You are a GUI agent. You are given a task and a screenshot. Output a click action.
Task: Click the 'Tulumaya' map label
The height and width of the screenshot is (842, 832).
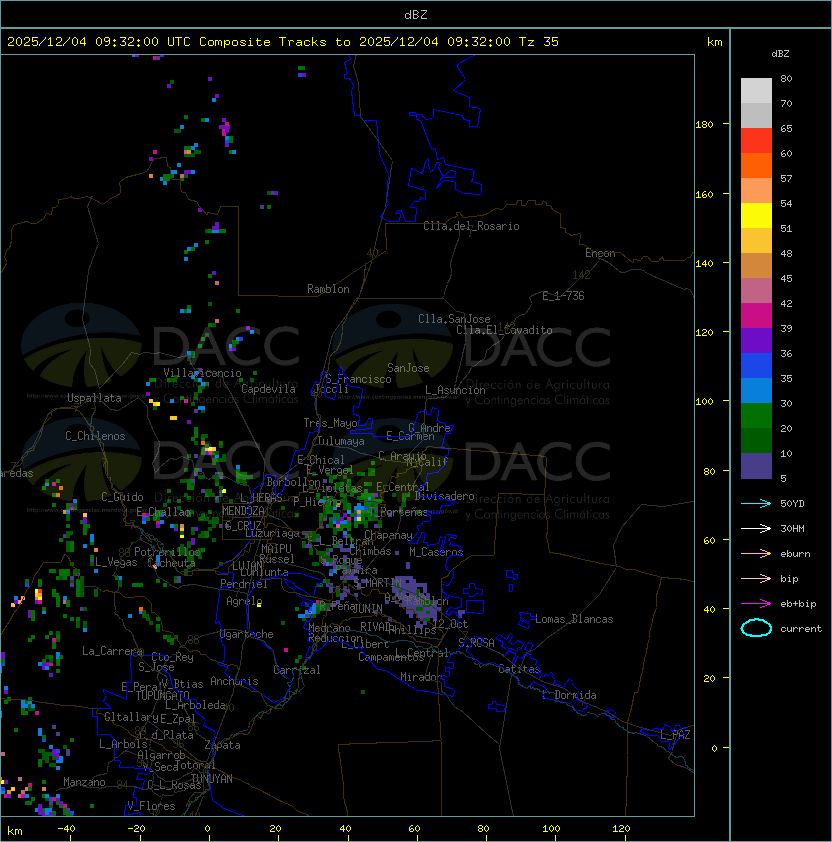(341, 441)
